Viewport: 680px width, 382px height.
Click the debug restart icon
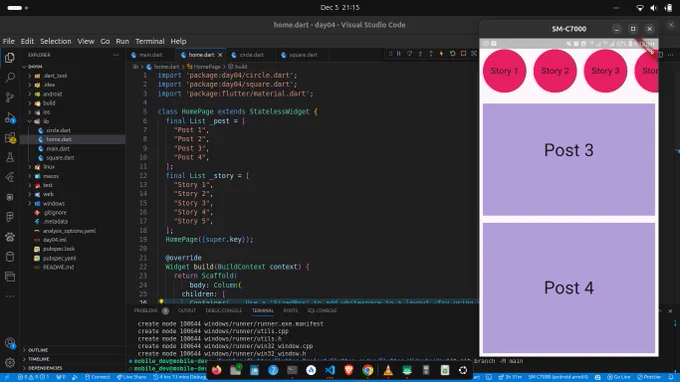coord(452,54)
